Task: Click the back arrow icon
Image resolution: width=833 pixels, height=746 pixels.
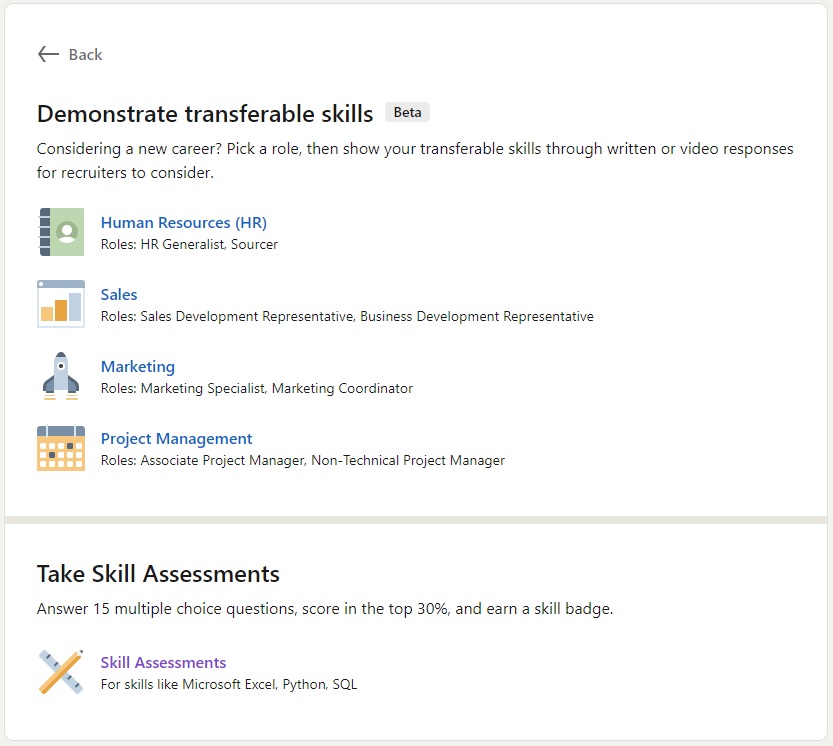Action: (48, 54)
